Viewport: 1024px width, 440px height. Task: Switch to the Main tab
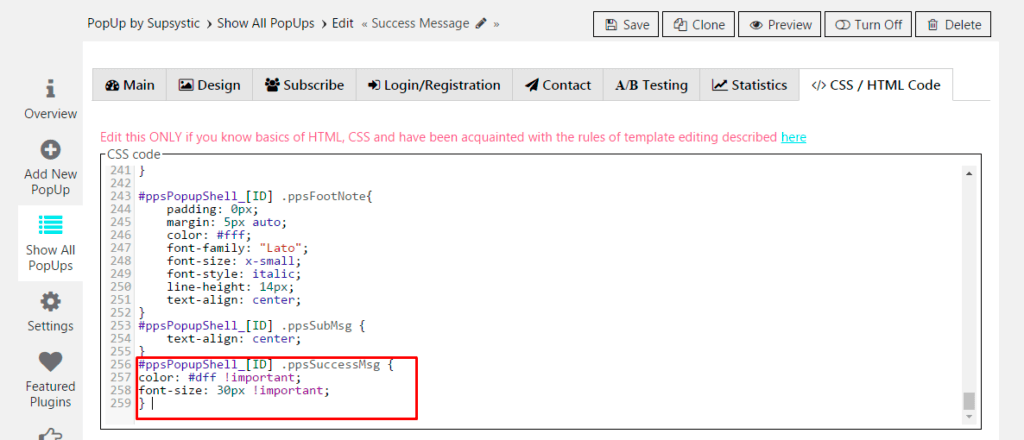[129, 85]
